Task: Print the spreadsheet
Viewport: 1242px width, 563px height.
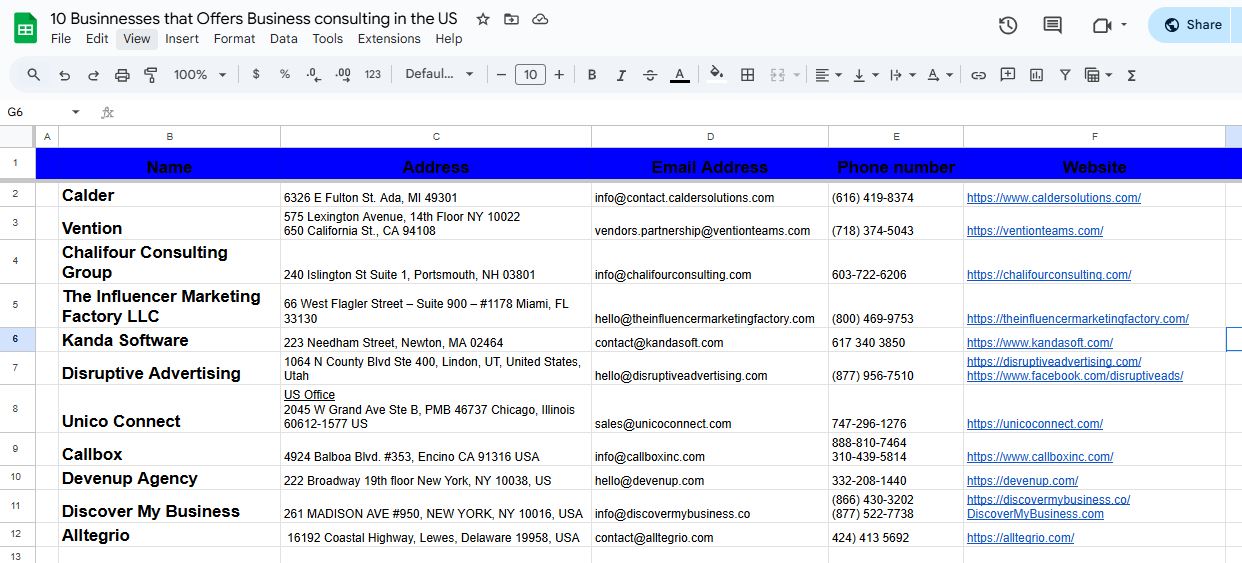Action: [x=122, y=75]
